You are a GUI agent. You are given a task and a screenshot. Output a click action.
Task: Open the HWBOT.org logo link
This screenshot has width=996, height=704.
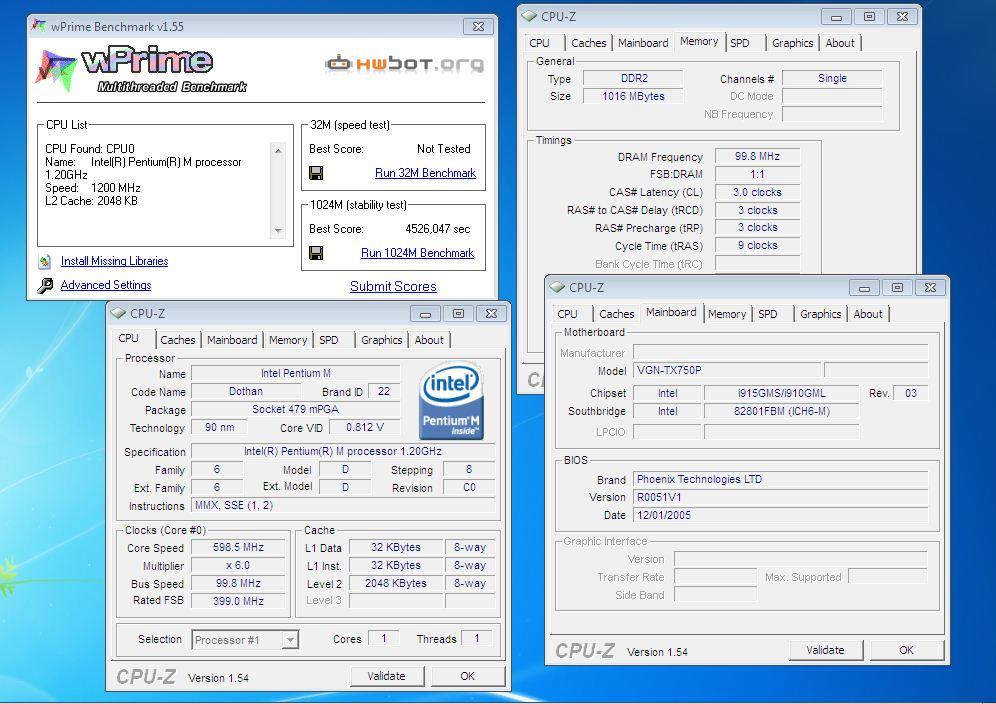coord(404,64)
